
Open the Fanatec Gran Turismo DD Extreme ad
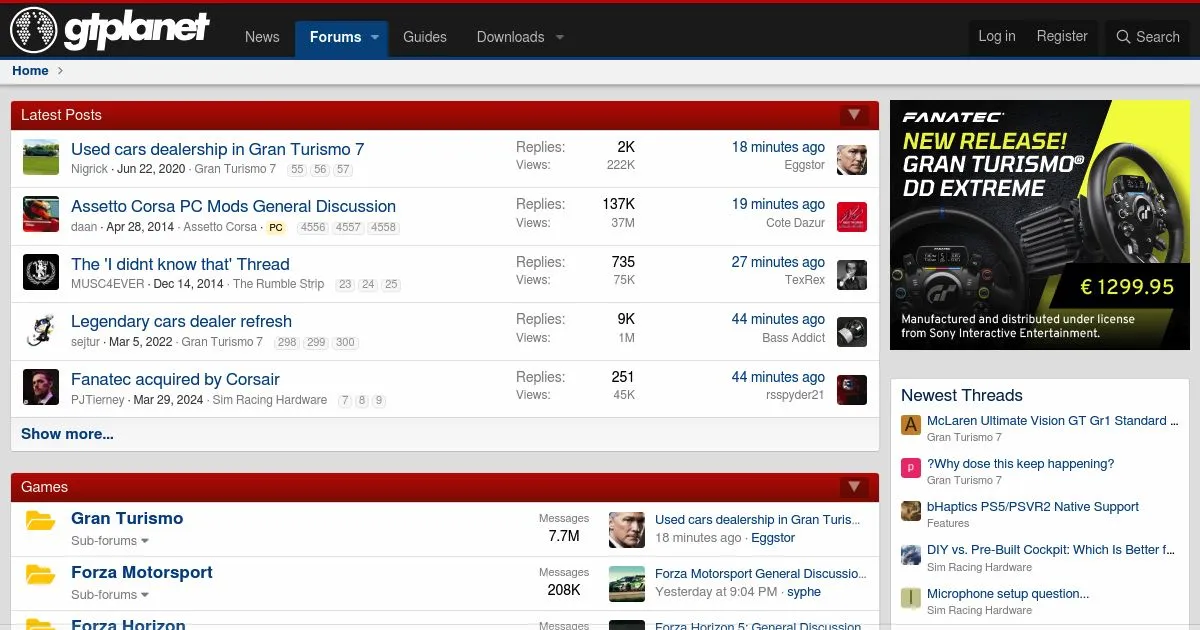tap(1039, 224)
